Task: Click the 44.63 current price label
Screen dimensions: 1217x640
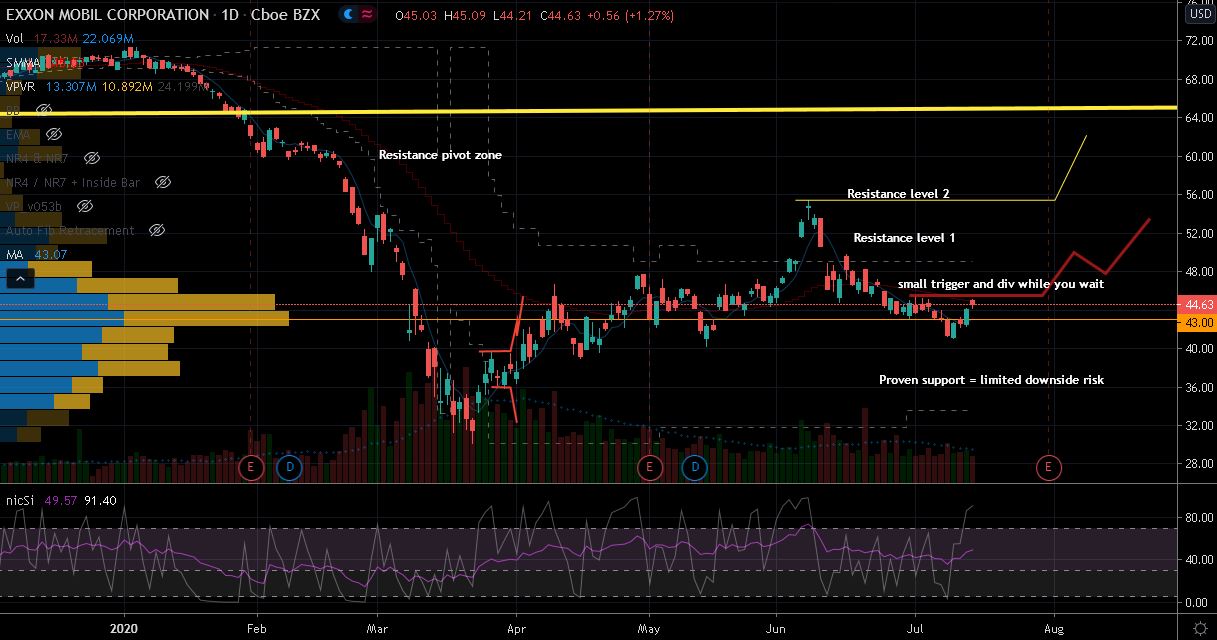Action: coord(1199,305)
